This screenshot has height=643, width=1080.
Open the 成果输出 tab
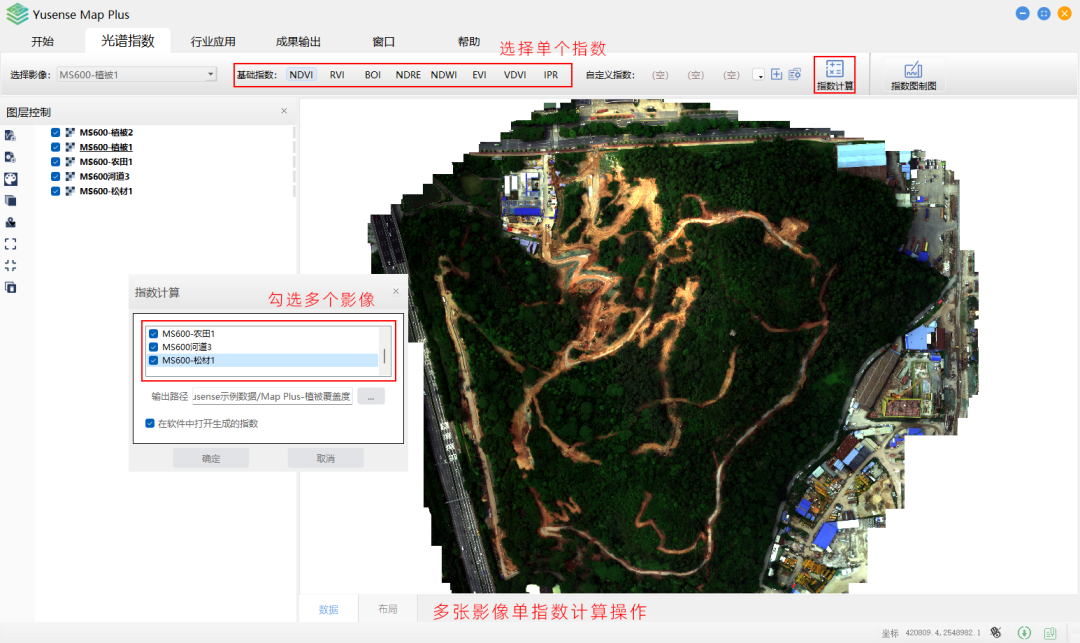coord(299,42)
